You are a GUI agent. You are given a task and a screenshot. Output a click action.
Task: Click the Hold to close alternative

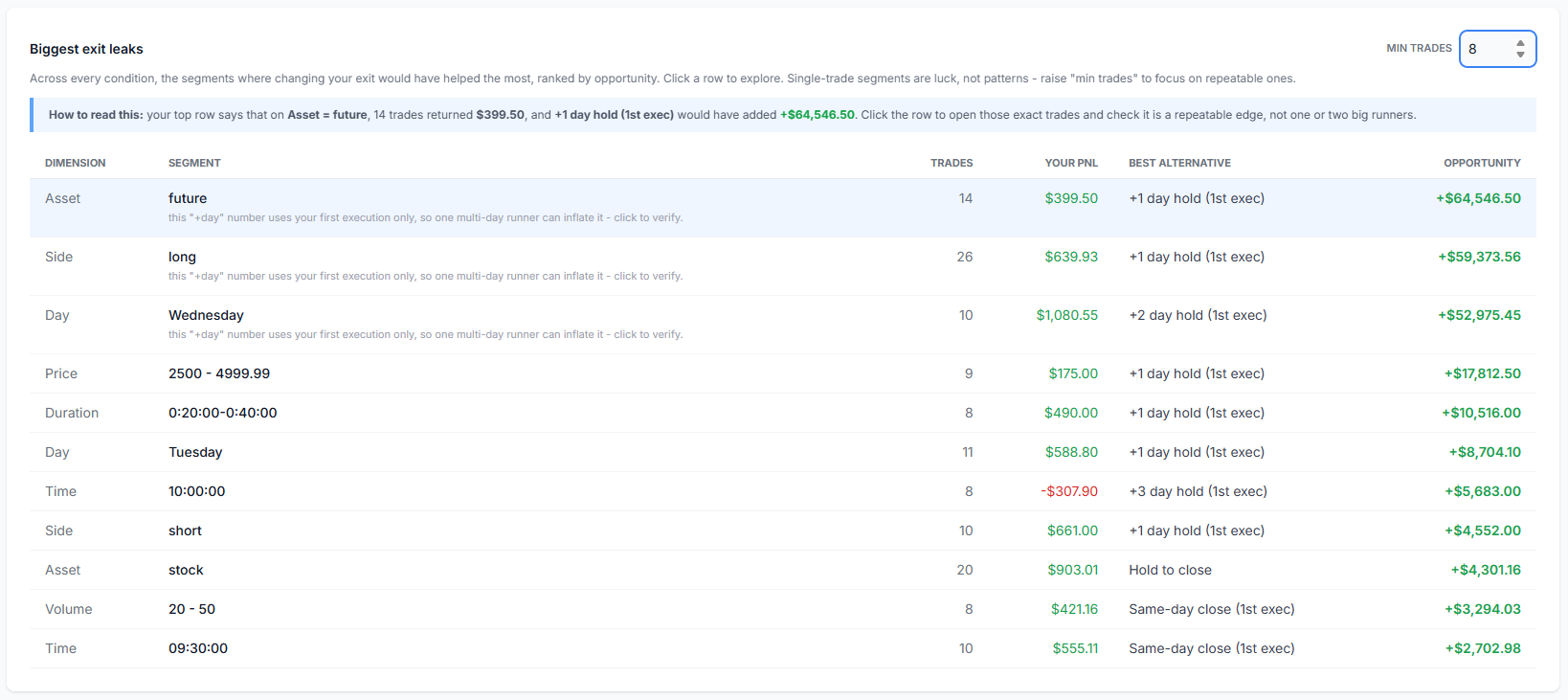[1170, 570]
